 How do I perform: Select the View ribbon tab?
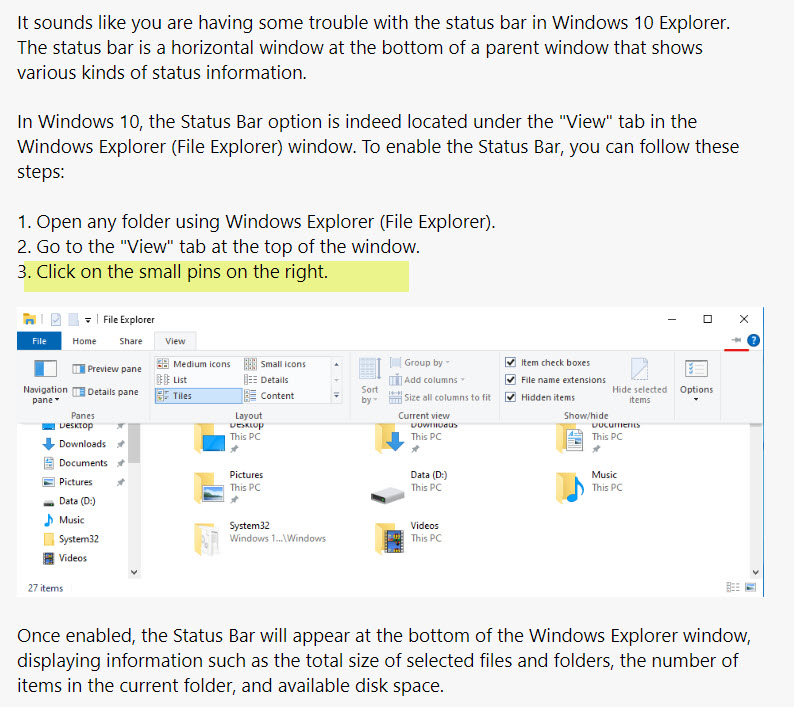click(175, 341)
